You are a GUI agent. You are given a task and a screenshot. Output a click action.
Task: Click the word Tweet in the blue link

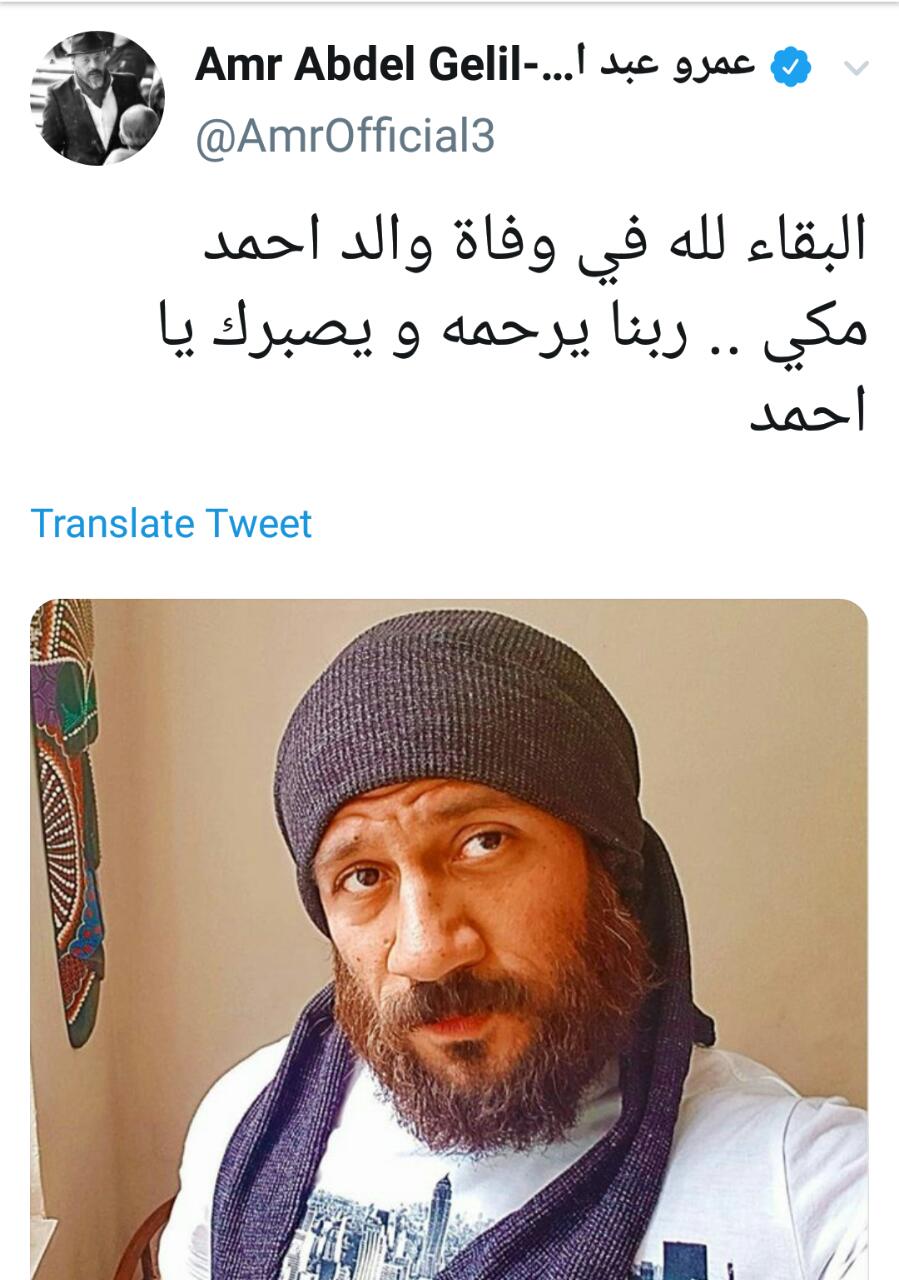pos(259,523)
